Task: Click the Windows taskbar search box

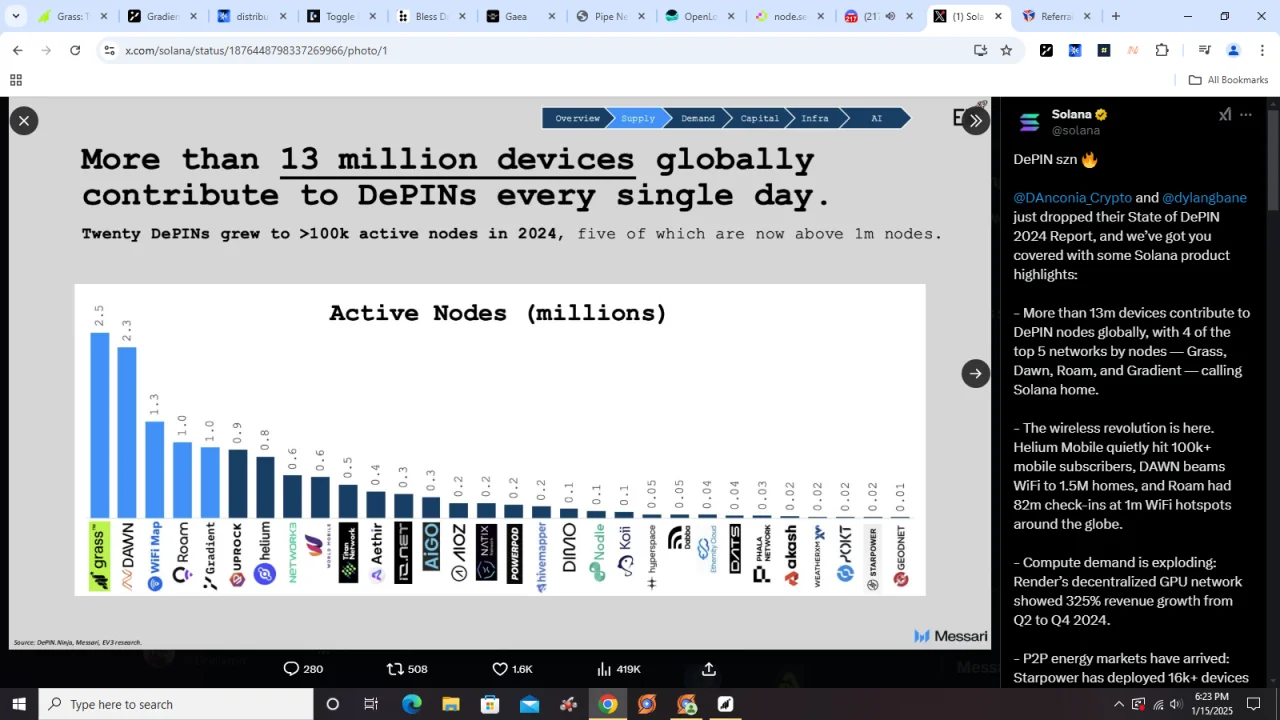Action: (x=176, y=704)
